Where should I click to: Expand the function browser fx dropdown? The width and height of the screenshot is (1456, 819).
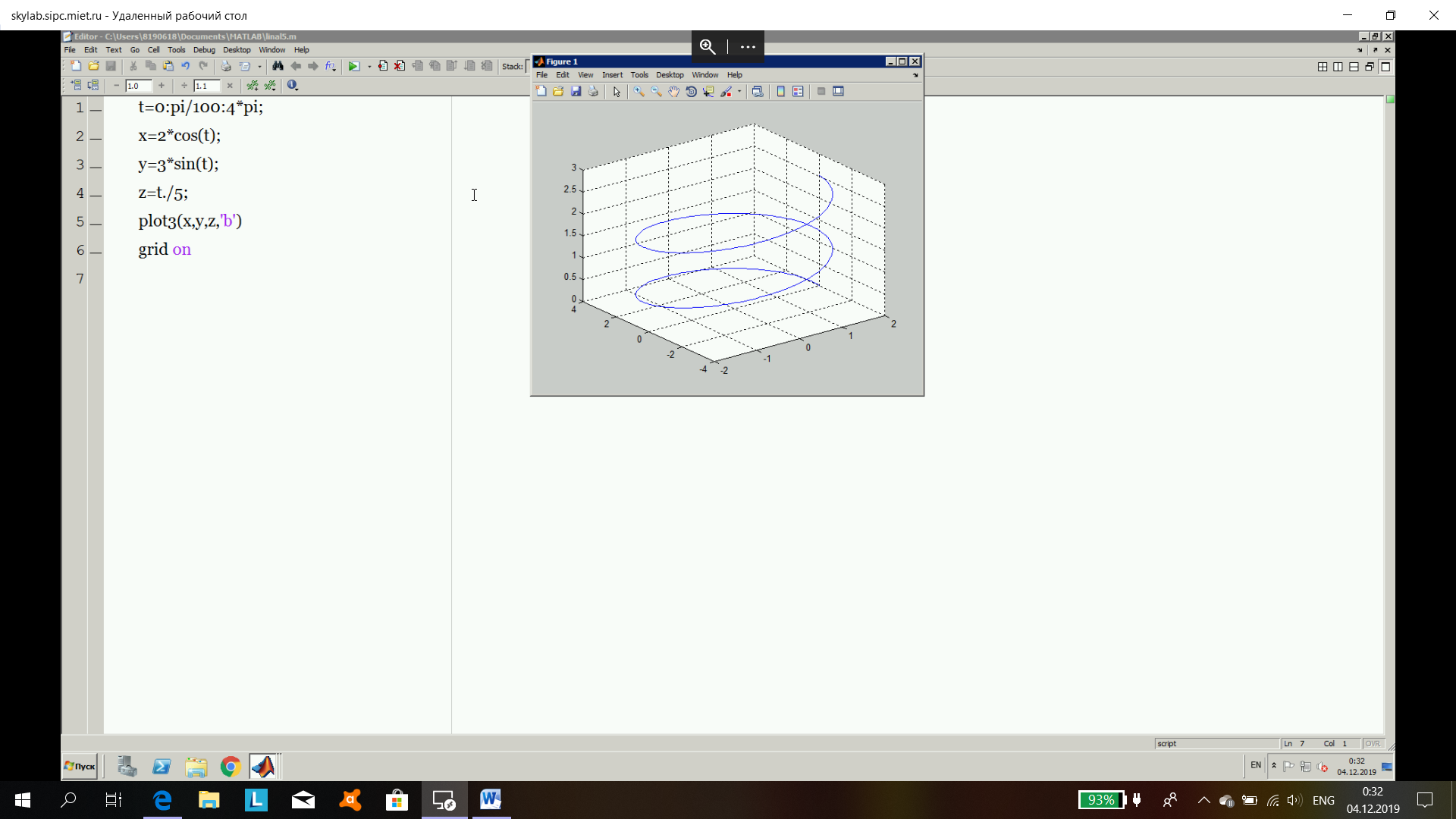point(331,66)
